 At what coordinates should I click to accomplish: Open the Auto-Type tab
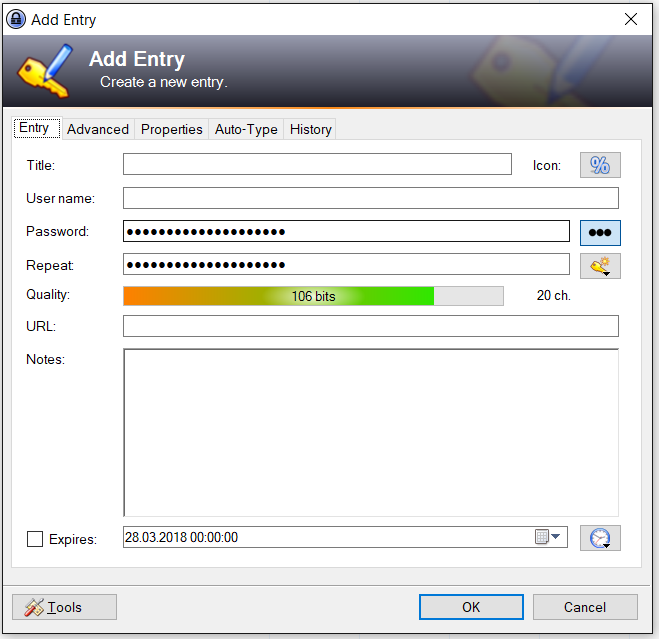click(x=246, y=129)
